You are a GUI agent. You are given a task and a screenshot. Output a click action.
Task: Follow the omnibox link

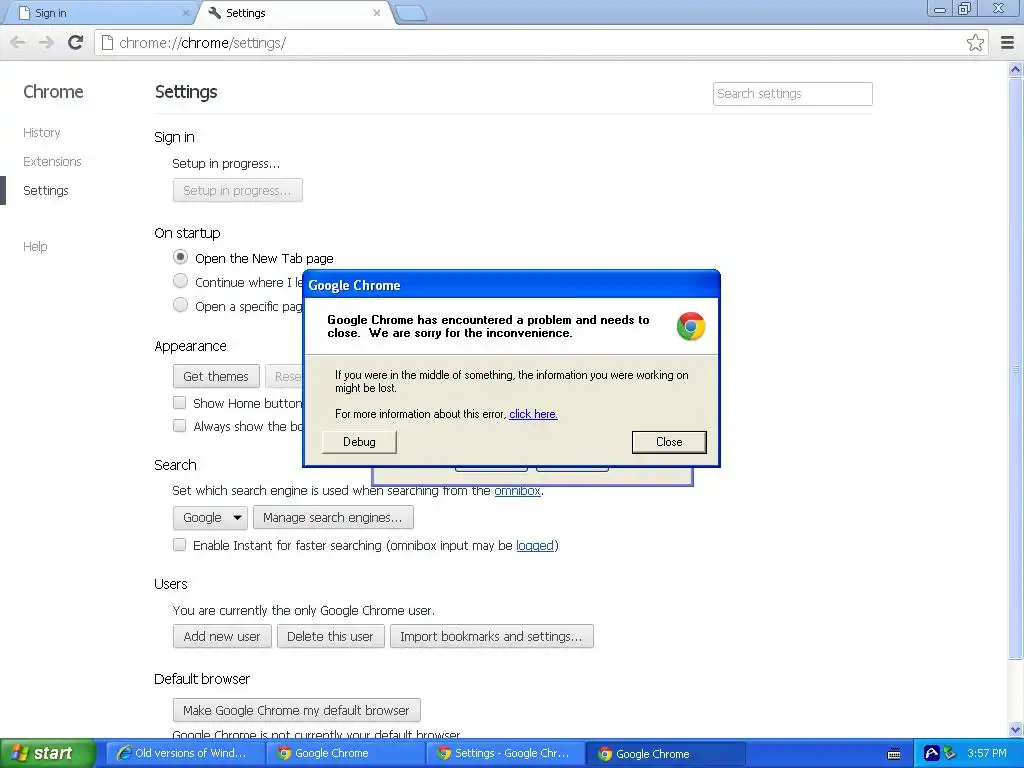coord(517,490)
